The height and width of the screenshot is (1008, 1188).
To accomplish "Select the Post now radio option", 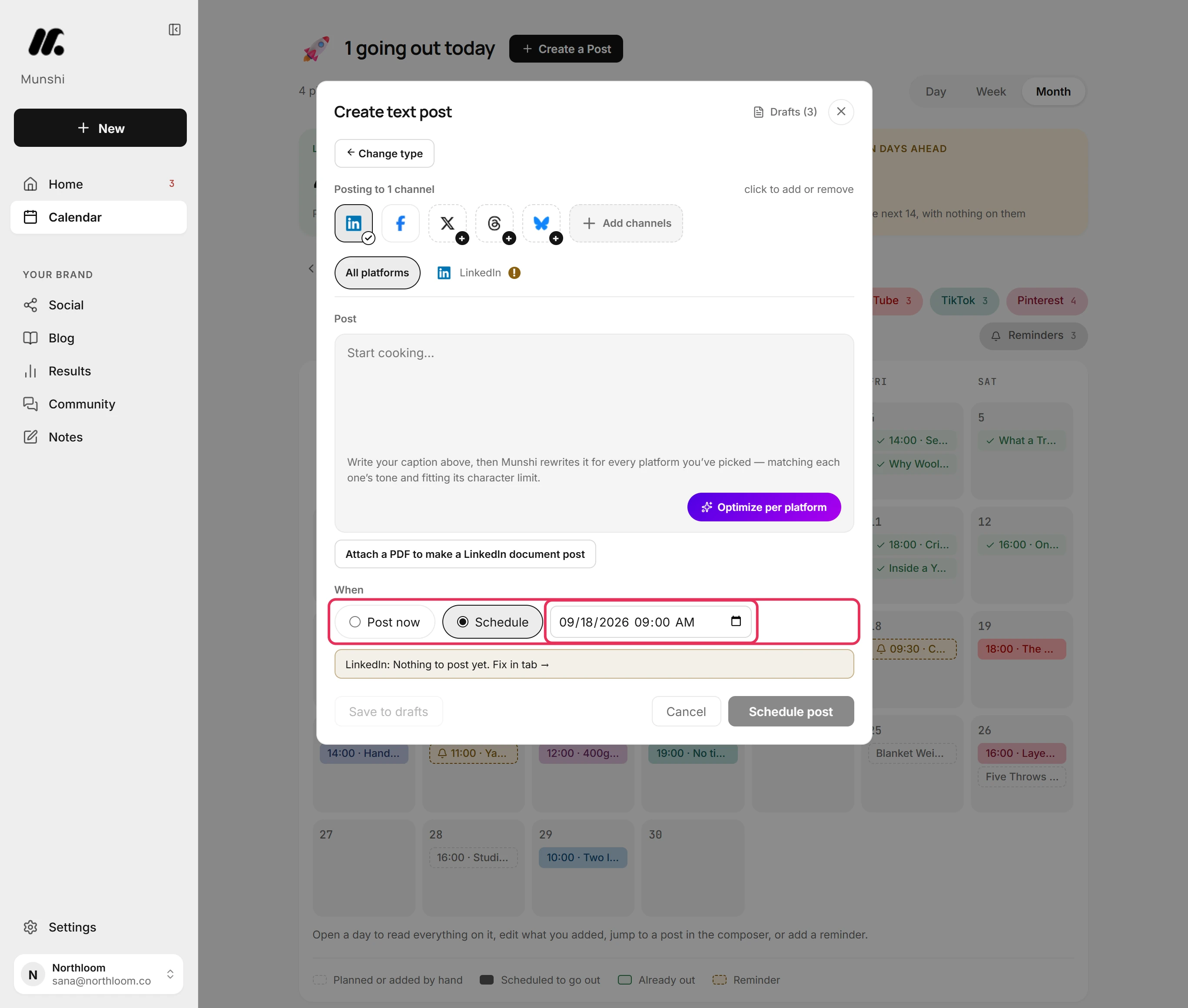I will point(385,622).
